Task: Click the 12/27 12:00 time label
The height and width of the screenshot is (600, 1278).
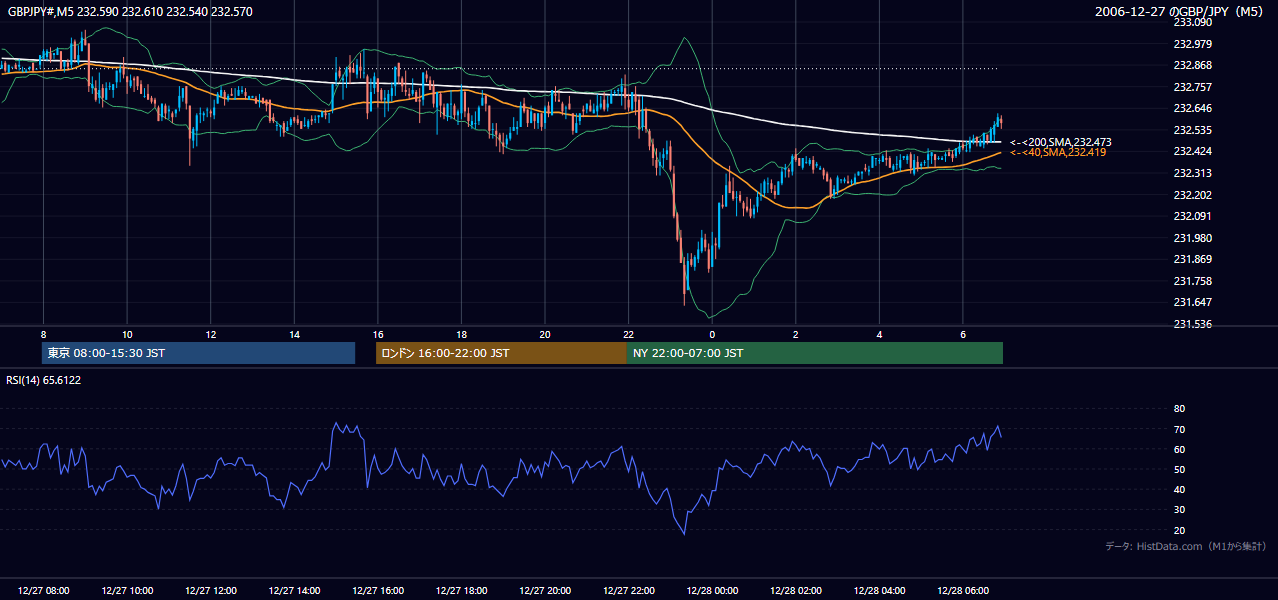Action: pos(211,591)
